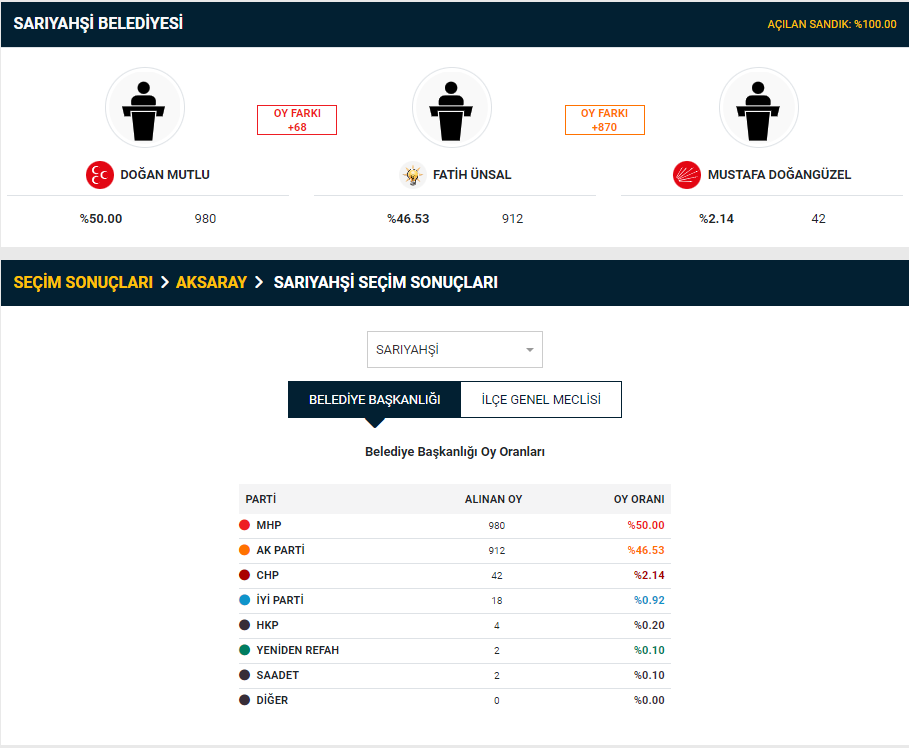Select the BELEDİYE BAŞKANLIĞI tab
The width and height of the screenshot is (909, 748).
point(374,400)
